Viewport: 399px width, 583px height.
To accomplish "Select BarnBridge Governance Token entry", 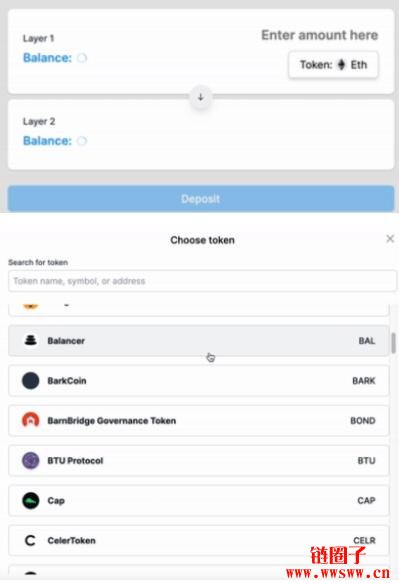I will pos(199,421).
